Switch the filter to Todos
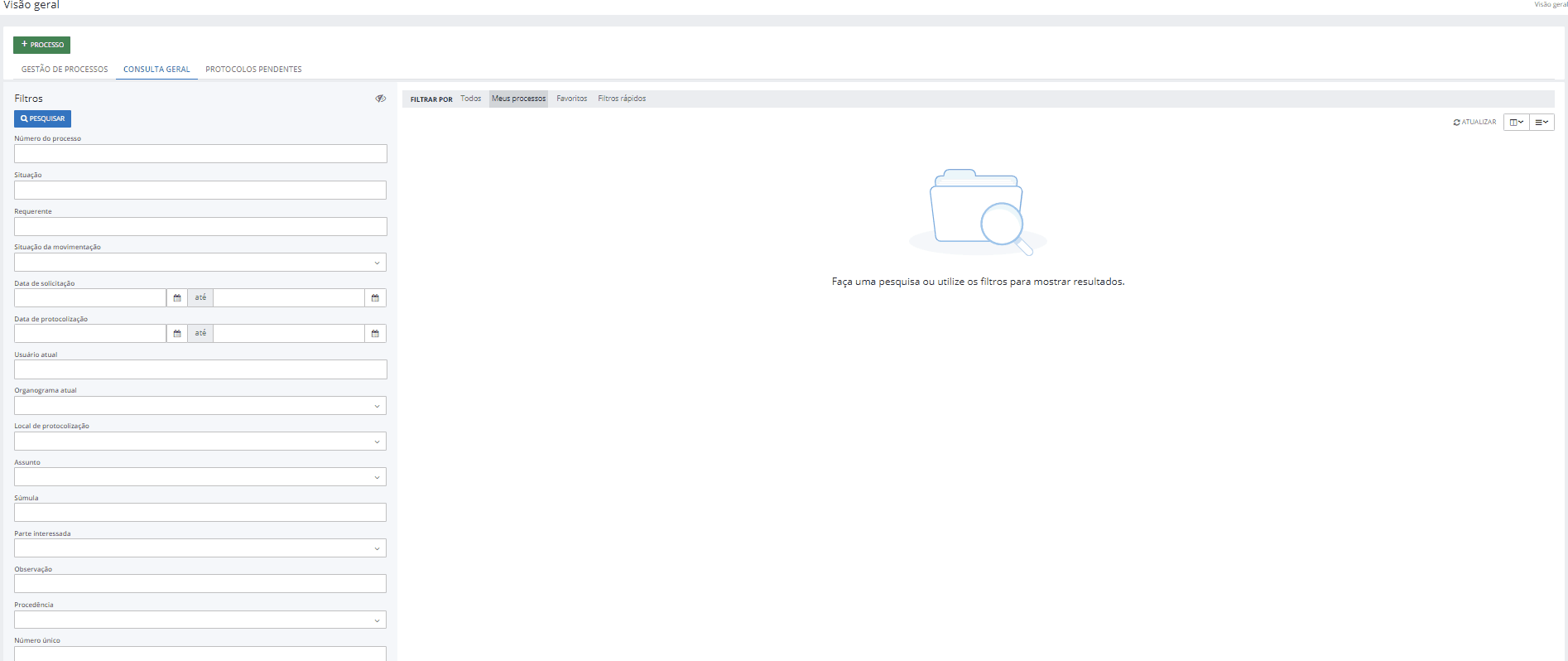Image resolution: width=1568 pixels, height=661 pixels. (470, 99)
